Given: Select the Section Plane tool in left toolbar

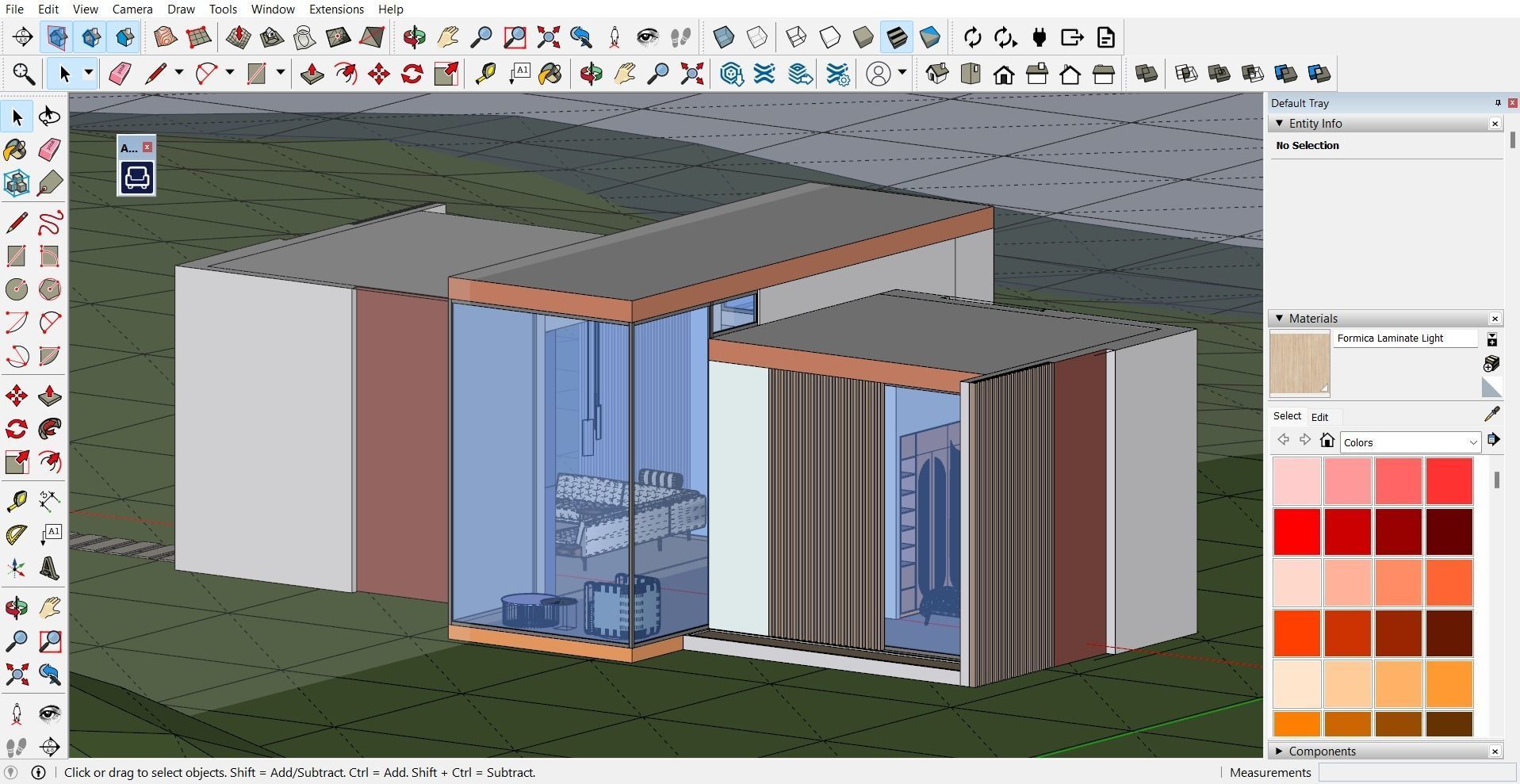Looking at the screenshot, I should 49,746.
